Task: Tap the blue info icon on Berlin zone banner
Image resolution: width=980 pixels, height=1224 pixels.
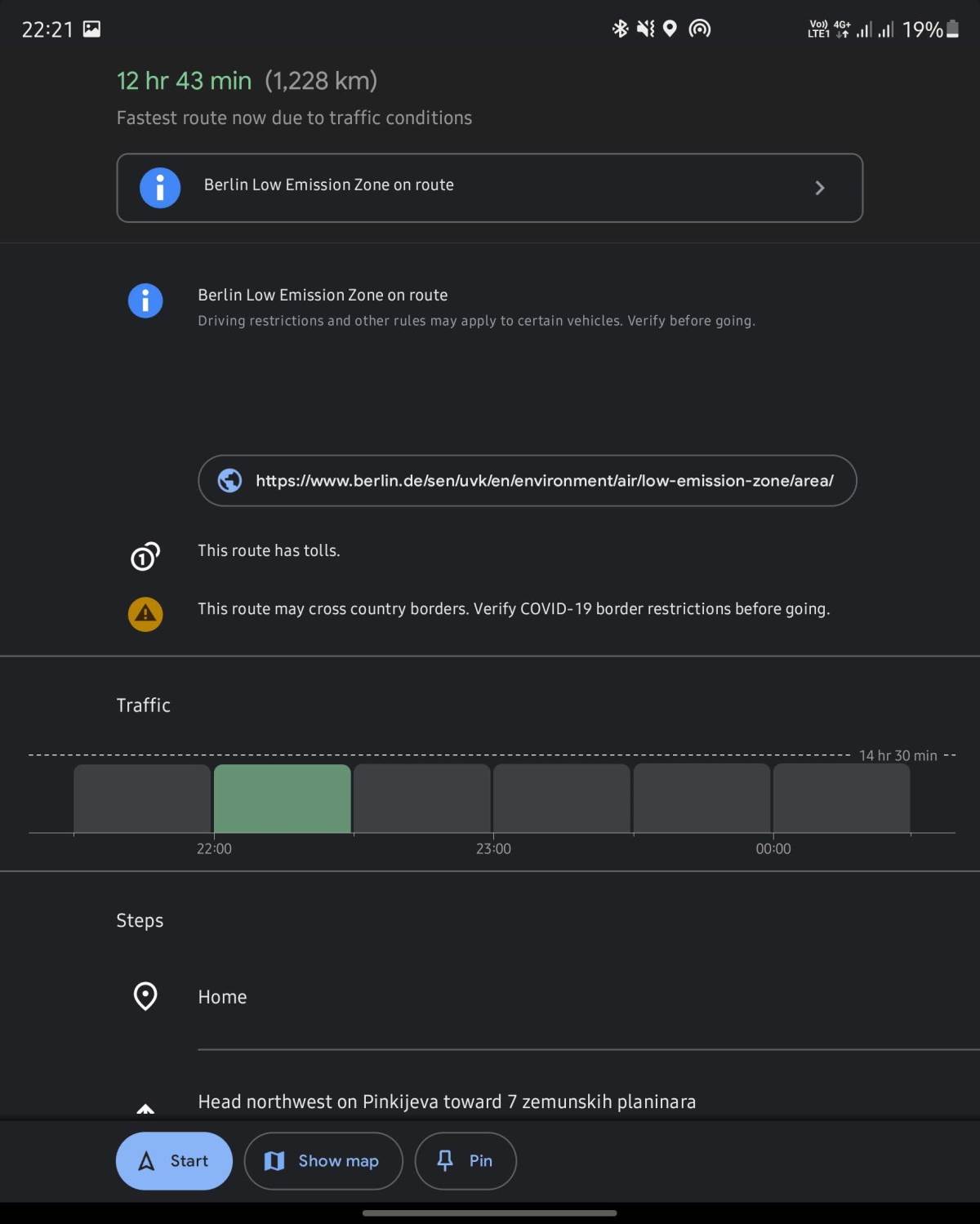Action: [x=160, y=187]
